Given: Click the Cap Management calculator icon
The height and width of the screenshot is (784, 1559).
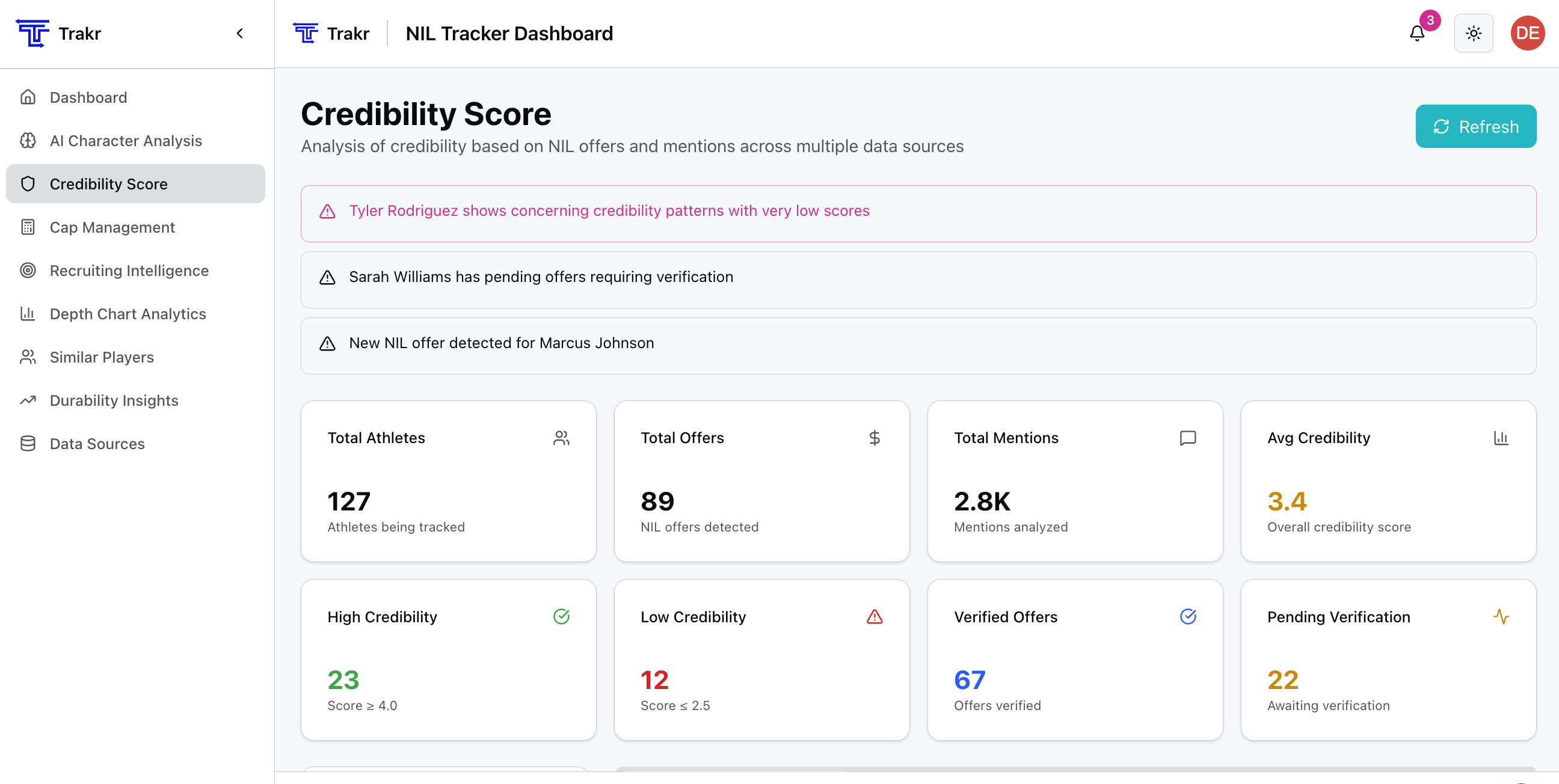Looking at the screenshot, I should (x=28, y=227).
